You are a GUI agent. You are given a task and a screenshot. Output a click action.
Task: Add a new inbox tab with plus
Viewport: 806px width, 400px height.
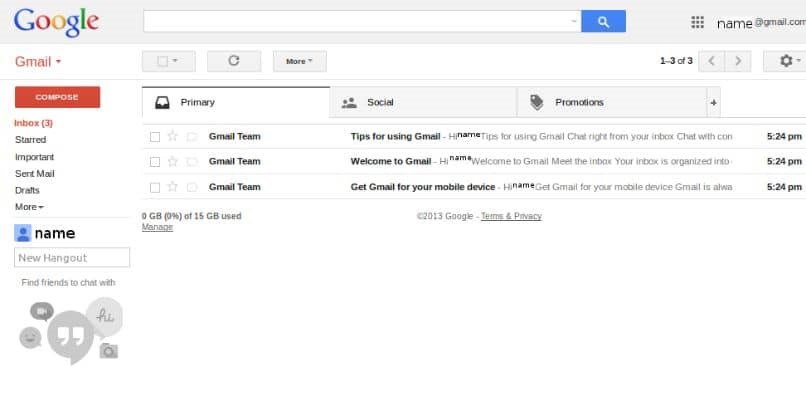tap(713, 102)
